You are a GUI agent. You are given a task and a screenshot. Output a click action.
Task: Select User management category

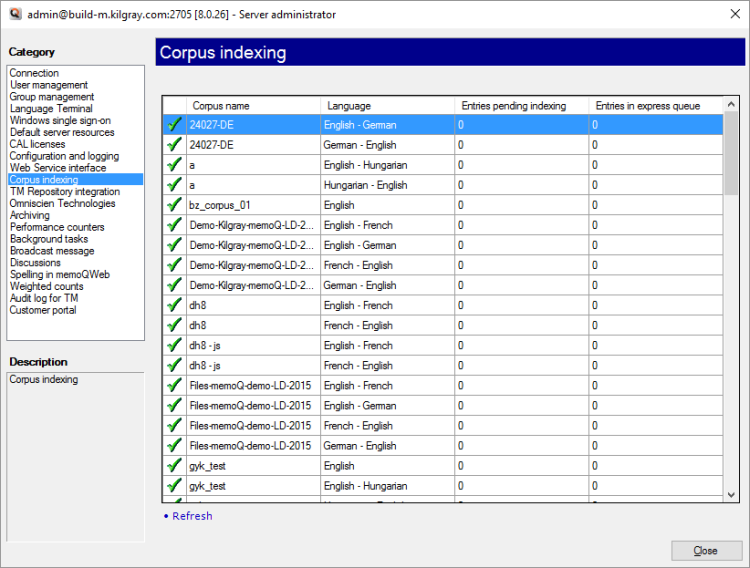click(49, 85)
